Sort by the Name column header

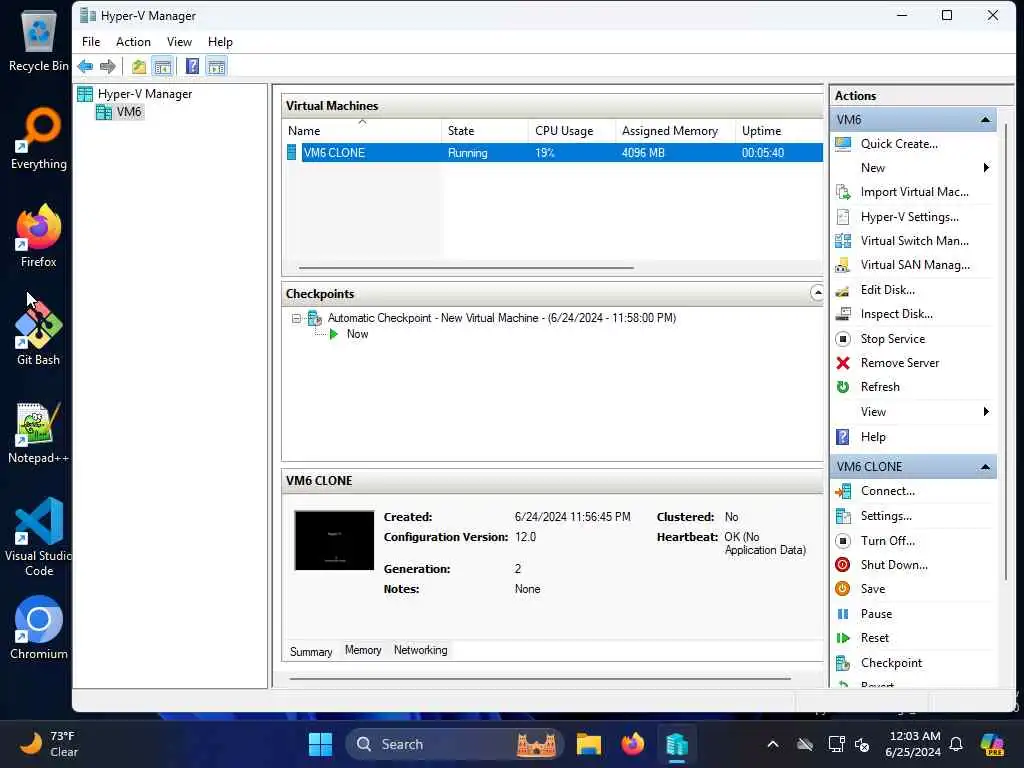tap(362, 131)
